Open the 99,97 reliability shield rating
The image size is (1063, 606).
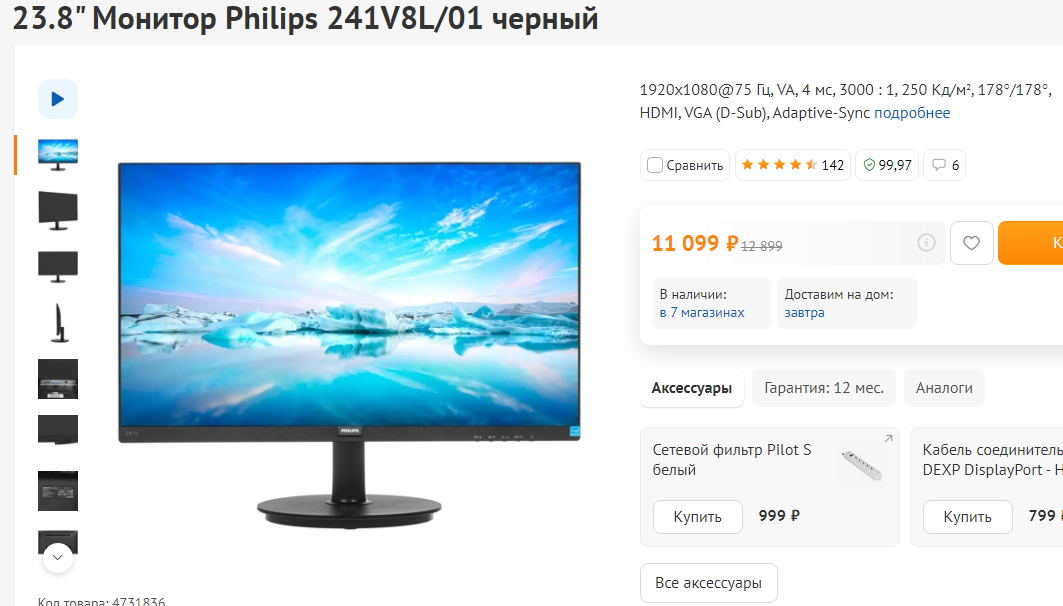tap(887, 165)
